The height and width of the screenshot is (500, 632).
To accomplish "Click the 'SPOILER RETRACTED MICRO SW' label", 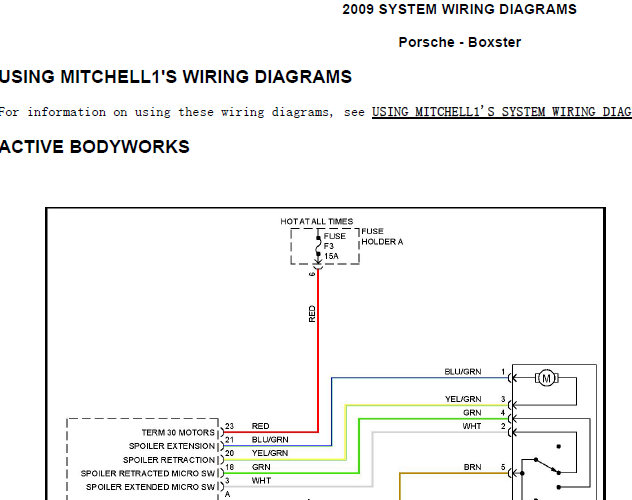I will [x=148, y=473].
